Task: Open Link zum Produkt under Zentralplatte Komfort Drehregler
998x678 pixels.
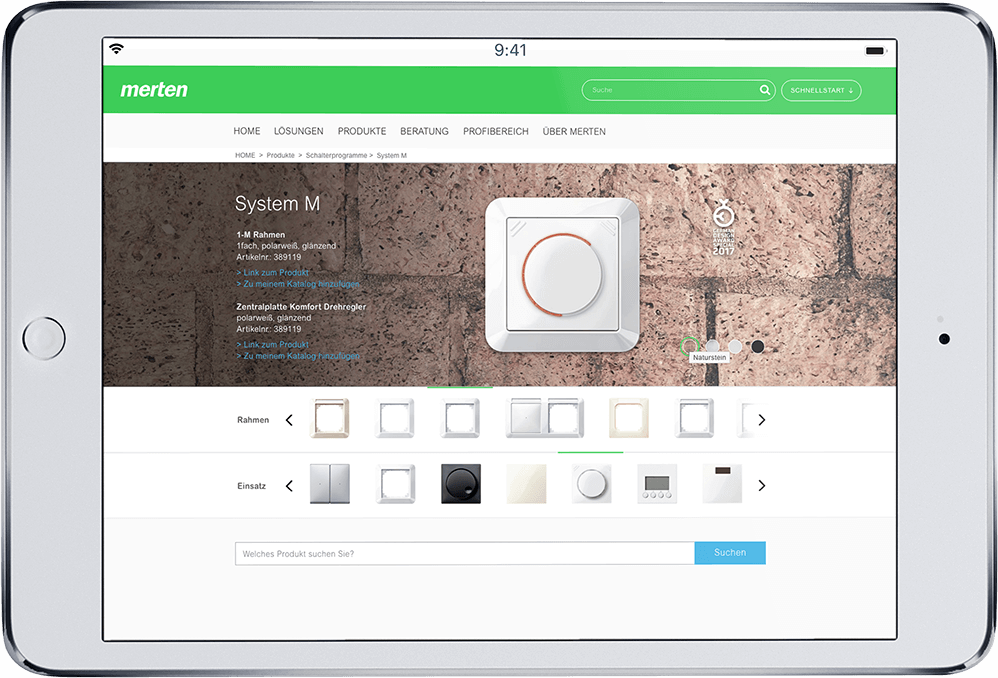Action: click(x=272, y=344)
